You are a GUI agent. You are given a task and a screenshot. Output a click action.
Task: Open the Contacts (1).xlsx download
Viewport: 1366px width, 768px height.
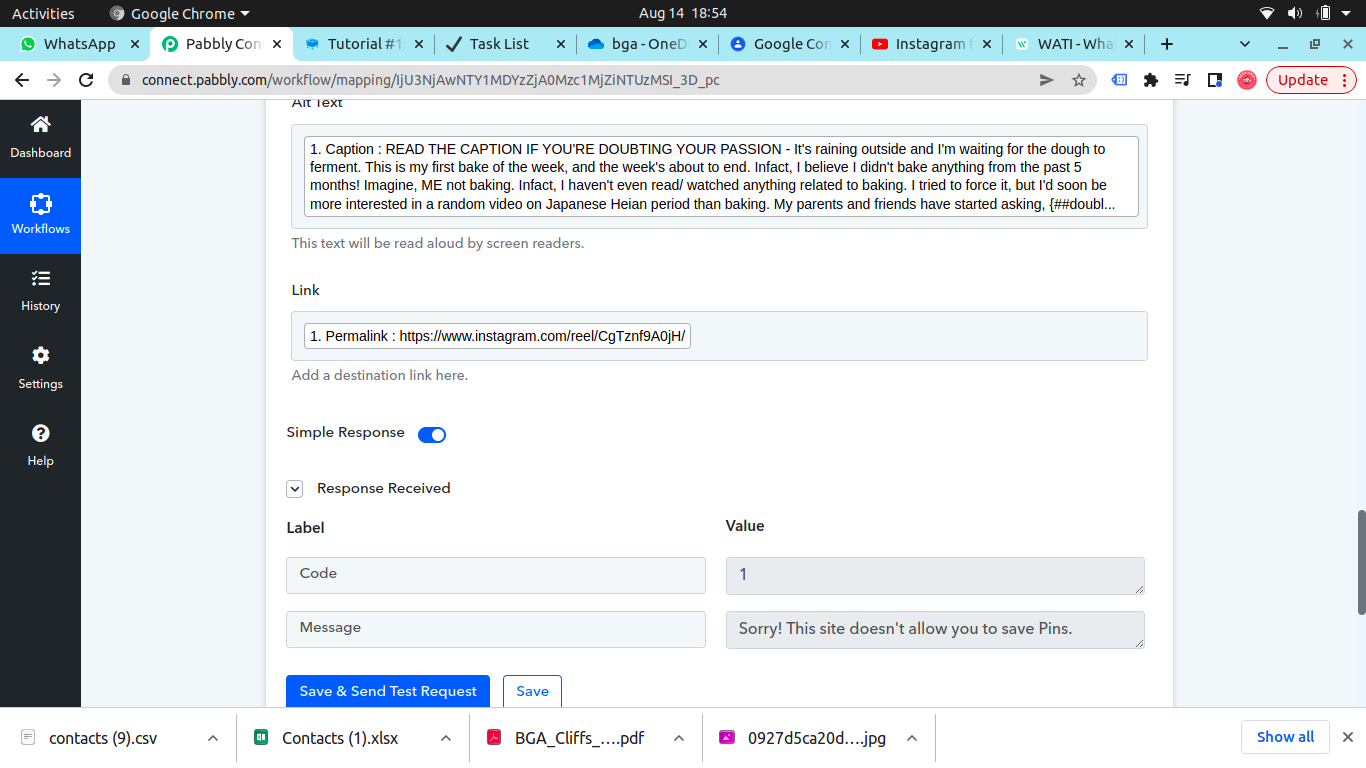click(x=340, y=738)
